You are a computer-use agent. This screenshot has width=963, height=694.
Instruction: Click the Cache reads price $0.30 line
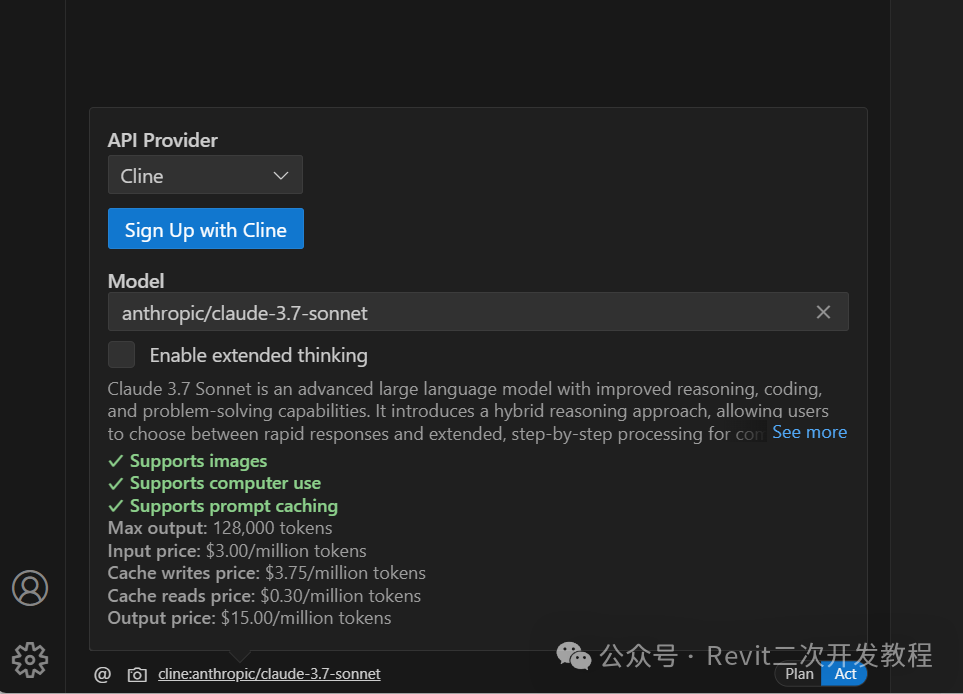click(264, 596)
